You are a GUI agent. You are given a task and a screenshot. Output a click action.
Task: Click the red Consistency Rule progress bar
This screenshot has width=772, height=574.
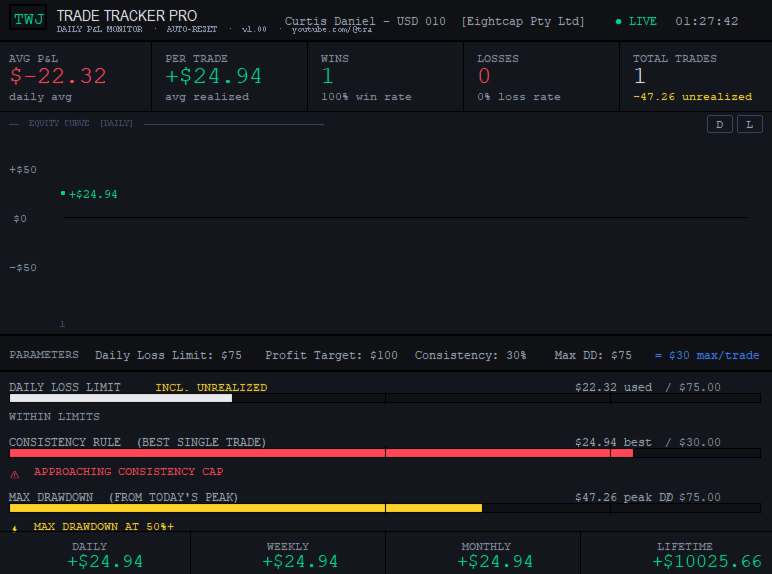click(385, 453)
